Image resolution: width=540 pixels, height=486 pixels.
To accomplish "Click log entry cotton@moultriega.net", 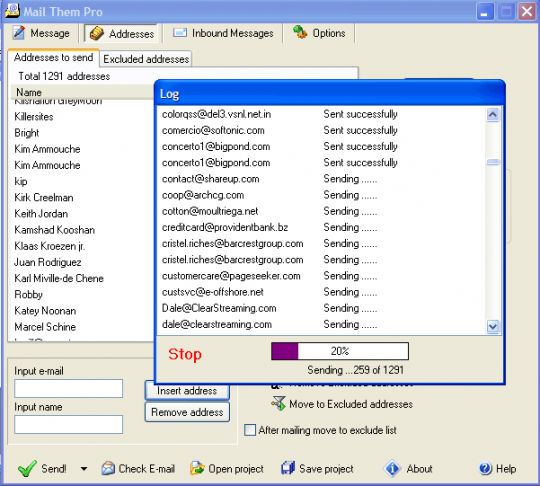I will [210, 211].
